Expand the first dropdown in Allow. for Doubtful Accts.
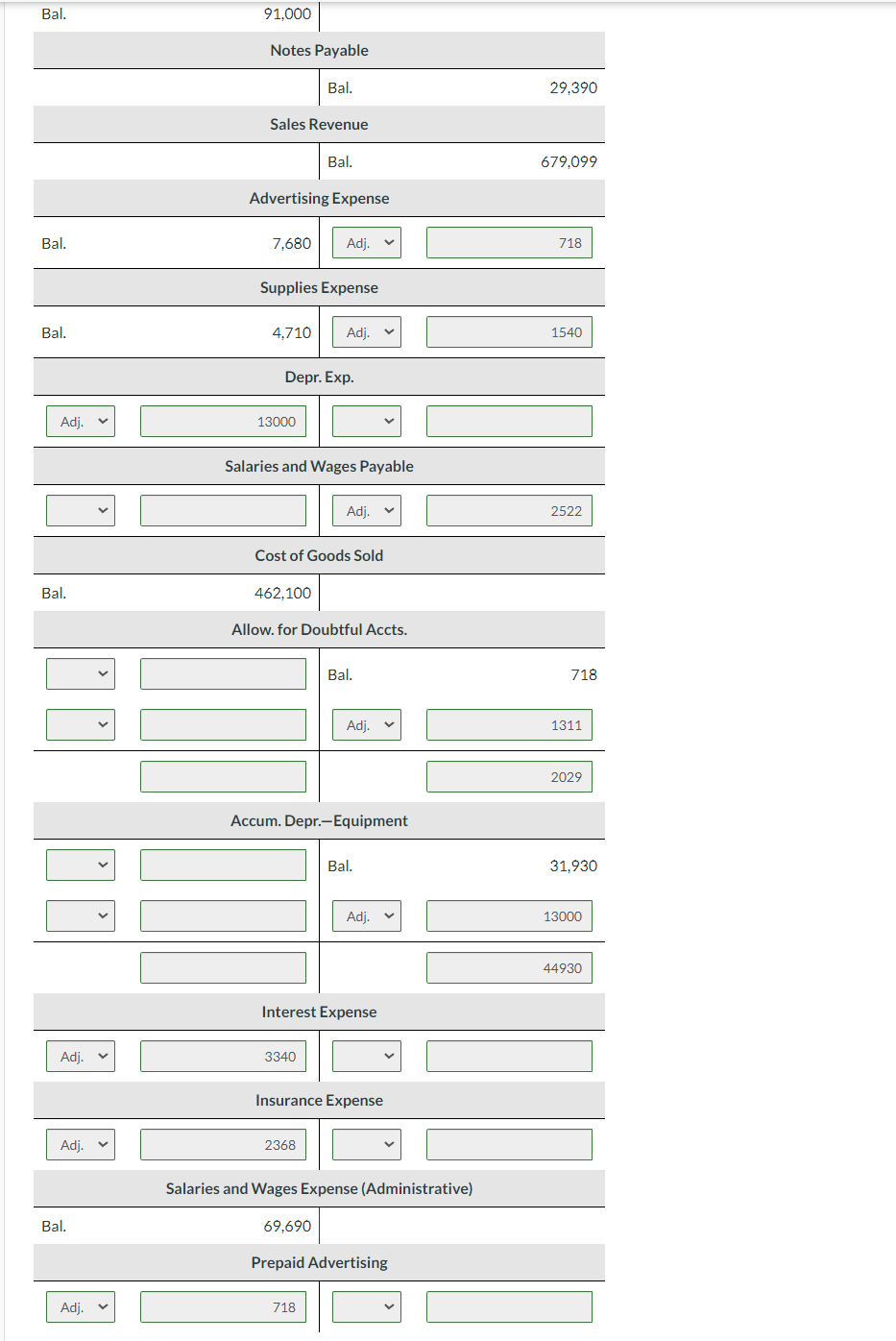The height and width of the screenshot is (1341, 896). click(80, 673)
